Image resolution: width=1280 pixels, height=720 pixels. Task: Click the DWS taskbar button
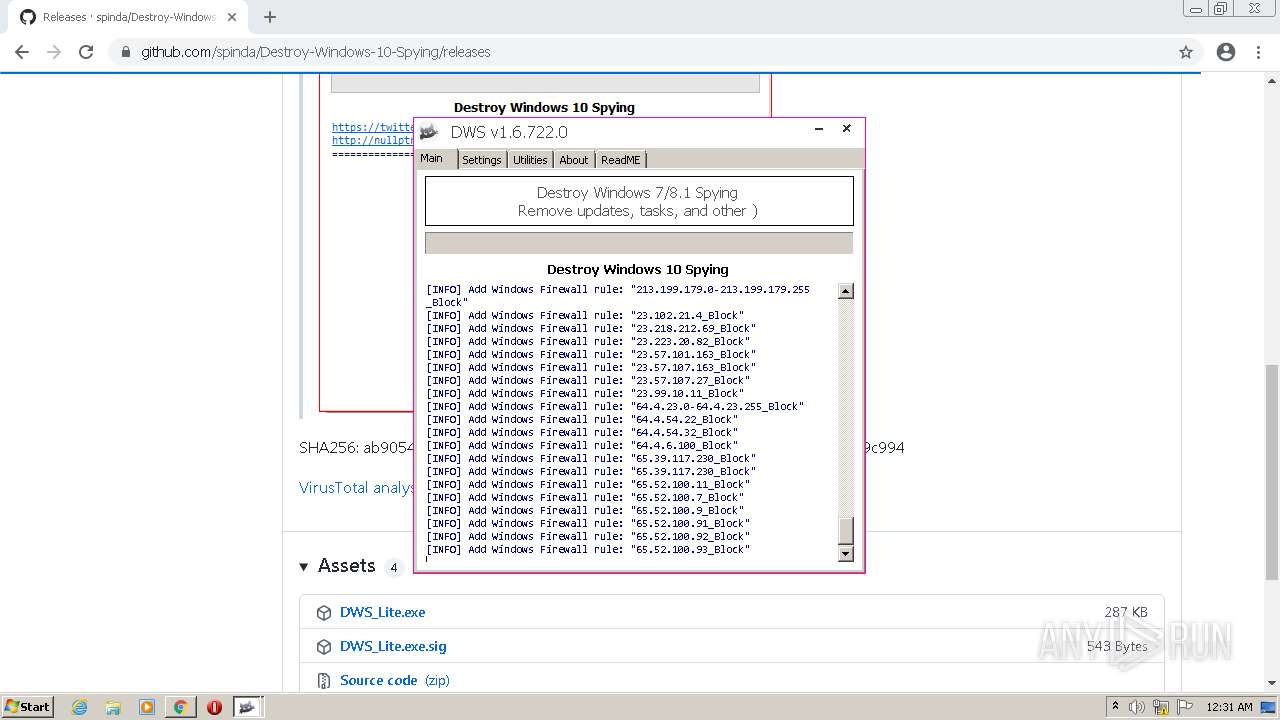247,707
